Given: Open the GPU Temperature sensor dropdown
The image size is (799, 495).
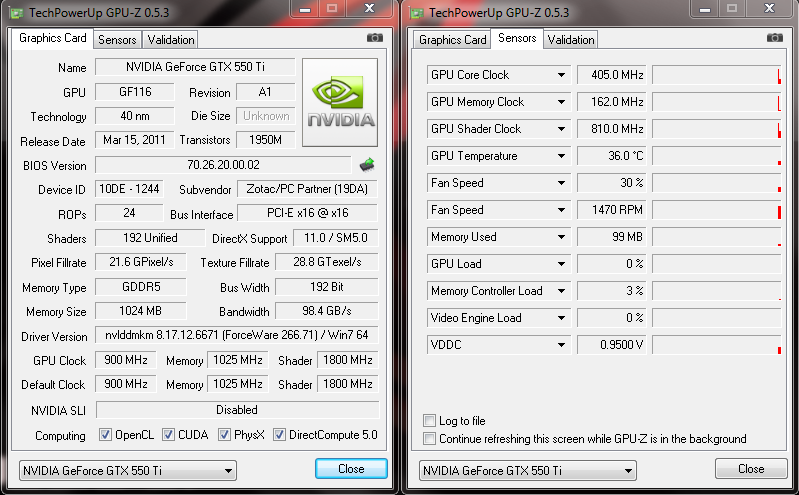Looking at the screenshot, I should coord(561,156).
